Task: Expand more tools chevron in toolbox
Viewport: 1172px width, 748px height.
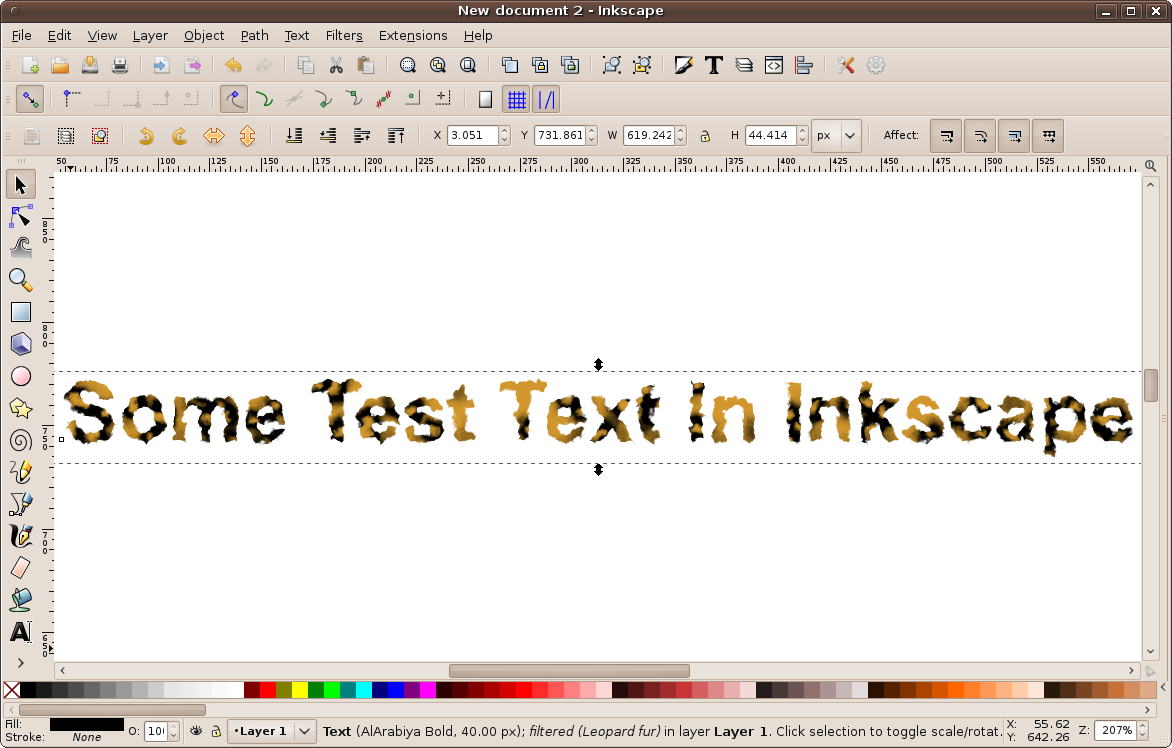Action: tap(21, 662)
